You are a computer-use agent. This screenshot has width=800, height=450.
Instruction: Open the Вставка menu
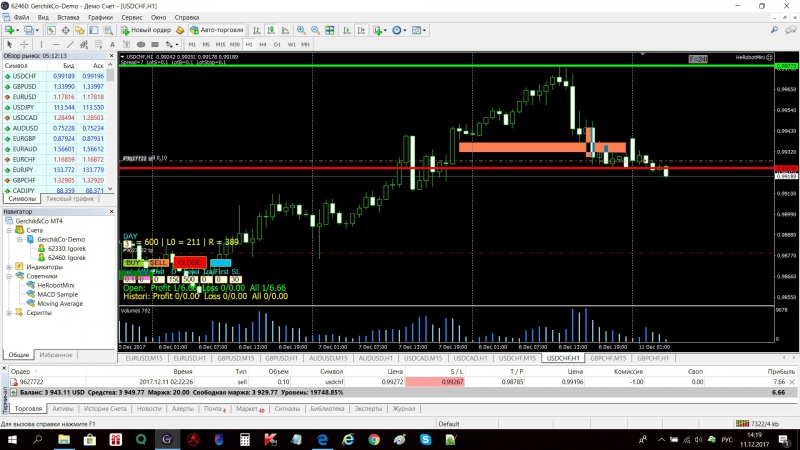(x=68, y=17)
